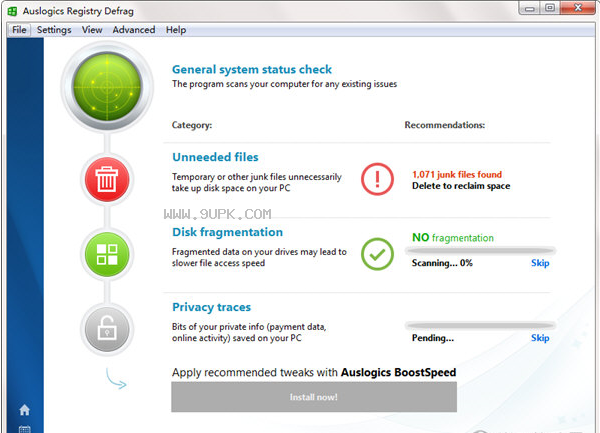This screenshot has height=433, width=600.
Task: Click the General system status check title
Action: [252, 70]
